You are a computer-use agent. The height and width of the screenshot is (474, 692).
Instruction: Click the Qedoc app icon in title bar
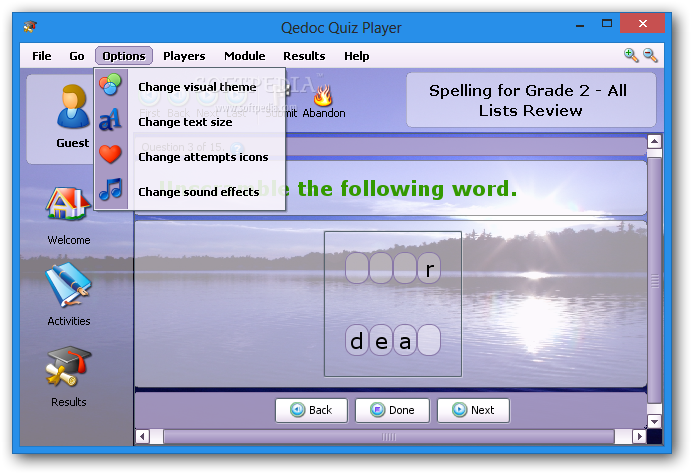[x=30, y=27]
